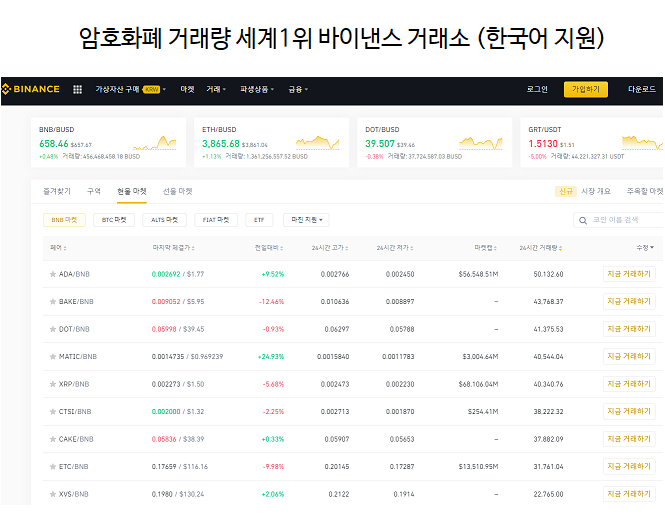Select the 현물 마켓 tab
665x517 pixels.
tap(132, 191)
